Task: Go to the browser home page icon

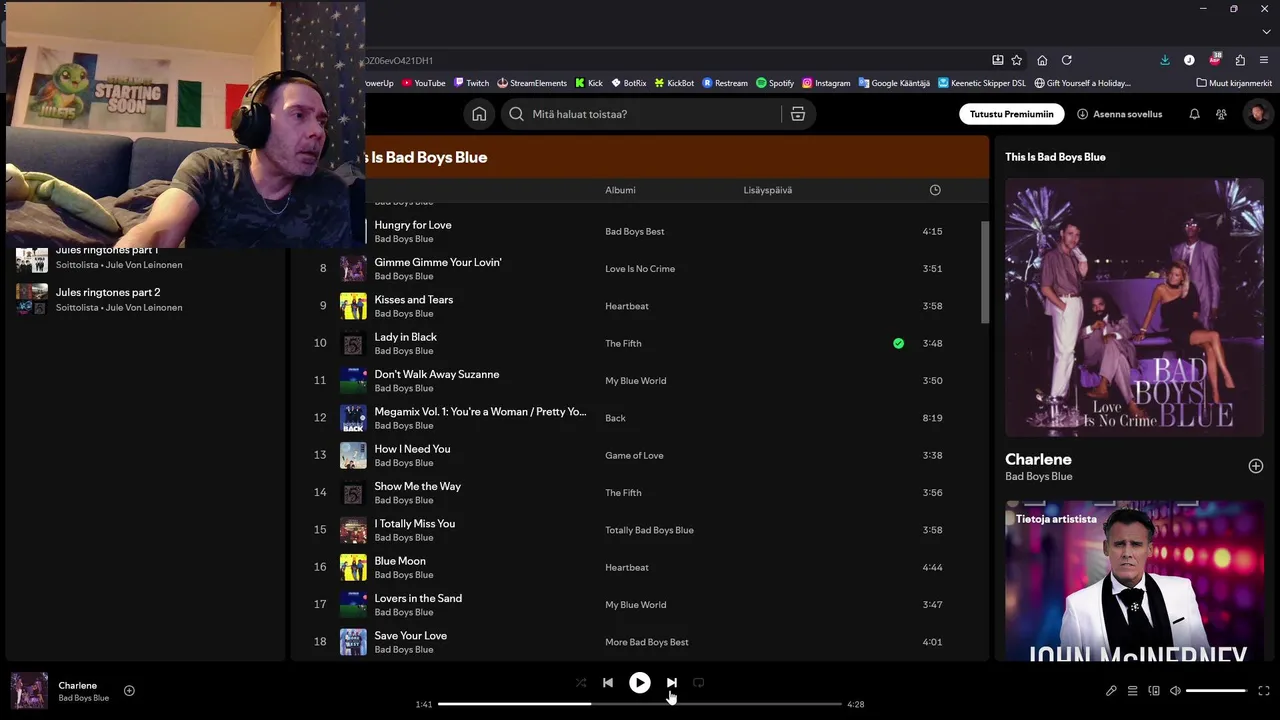Action: (x=1042, y=60)
